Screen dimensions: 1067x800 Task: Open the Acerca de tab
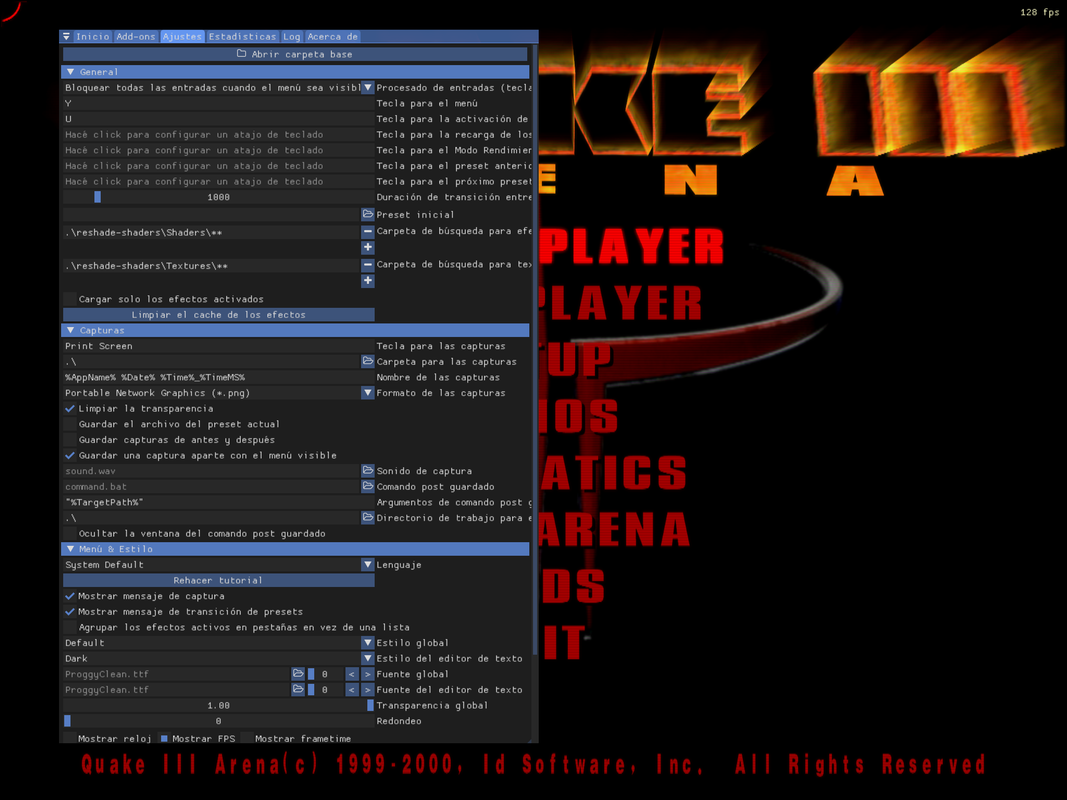coord(332,37)
